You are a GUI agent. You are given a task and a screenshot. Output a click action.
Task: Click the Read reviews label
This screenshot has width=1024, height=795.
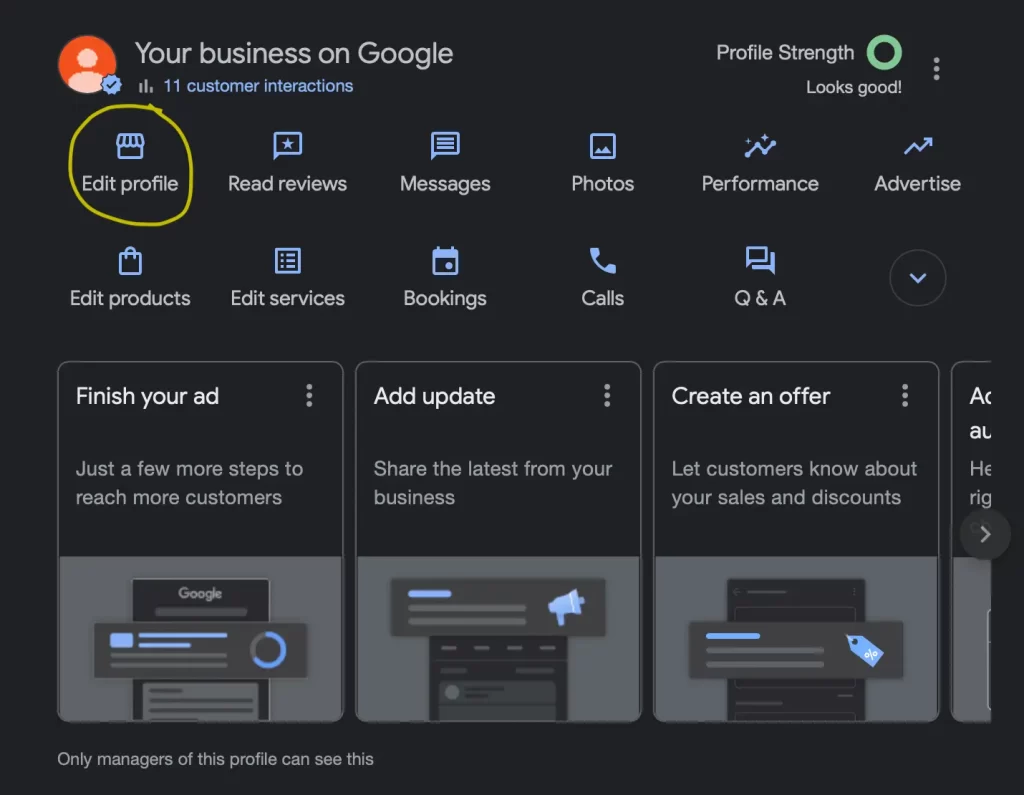[287, 184]
